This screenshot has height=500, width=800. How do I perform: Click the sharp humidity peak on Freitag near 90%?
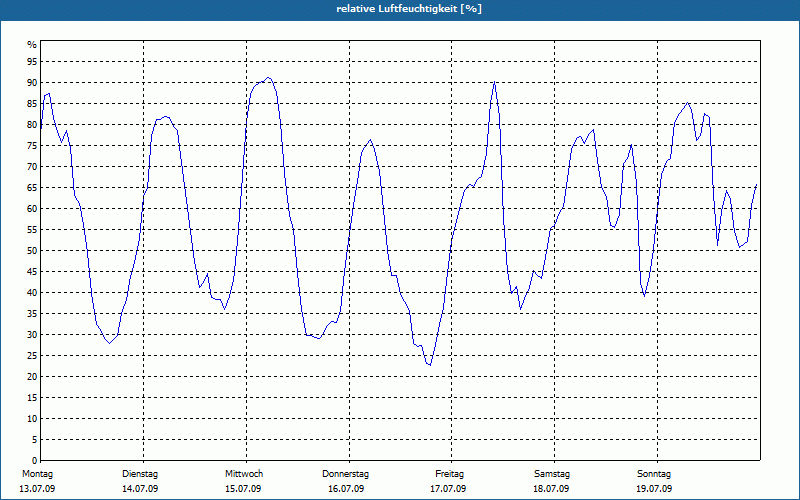tap(494, 82)
